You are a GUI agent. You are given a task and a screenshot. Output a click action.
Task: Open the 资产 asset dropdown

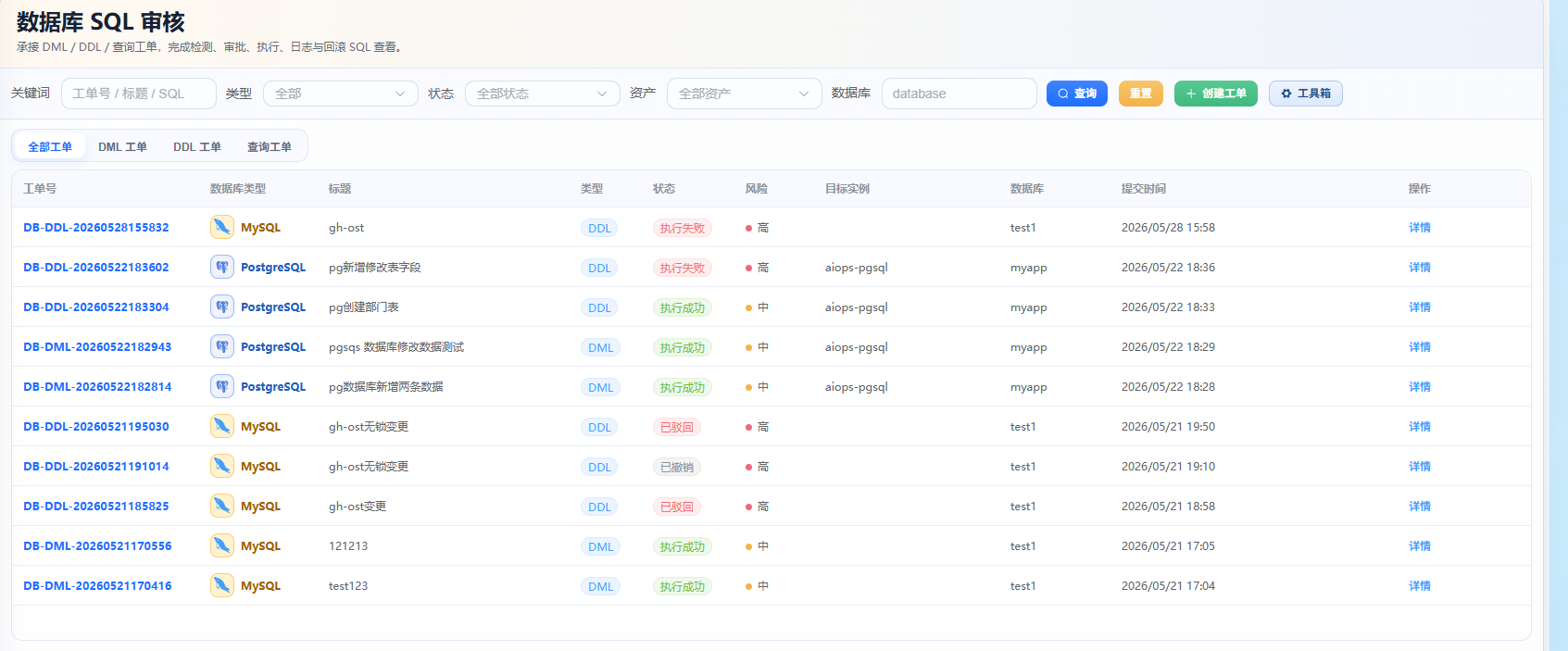tap(744, 94)
